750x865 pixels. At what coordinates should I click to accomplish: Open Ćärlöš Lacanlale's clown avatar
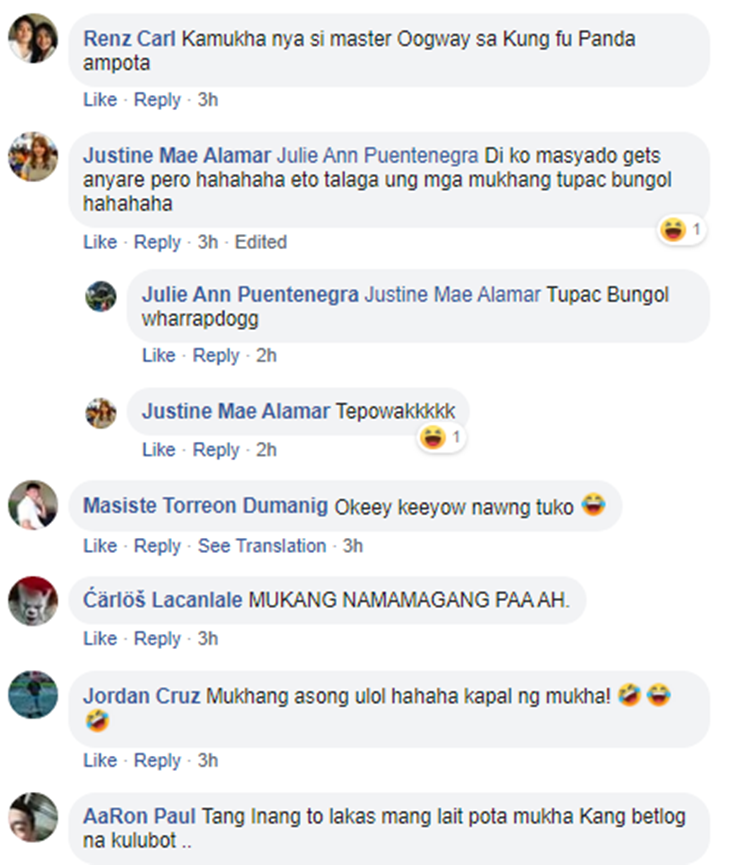pos(33,601)
